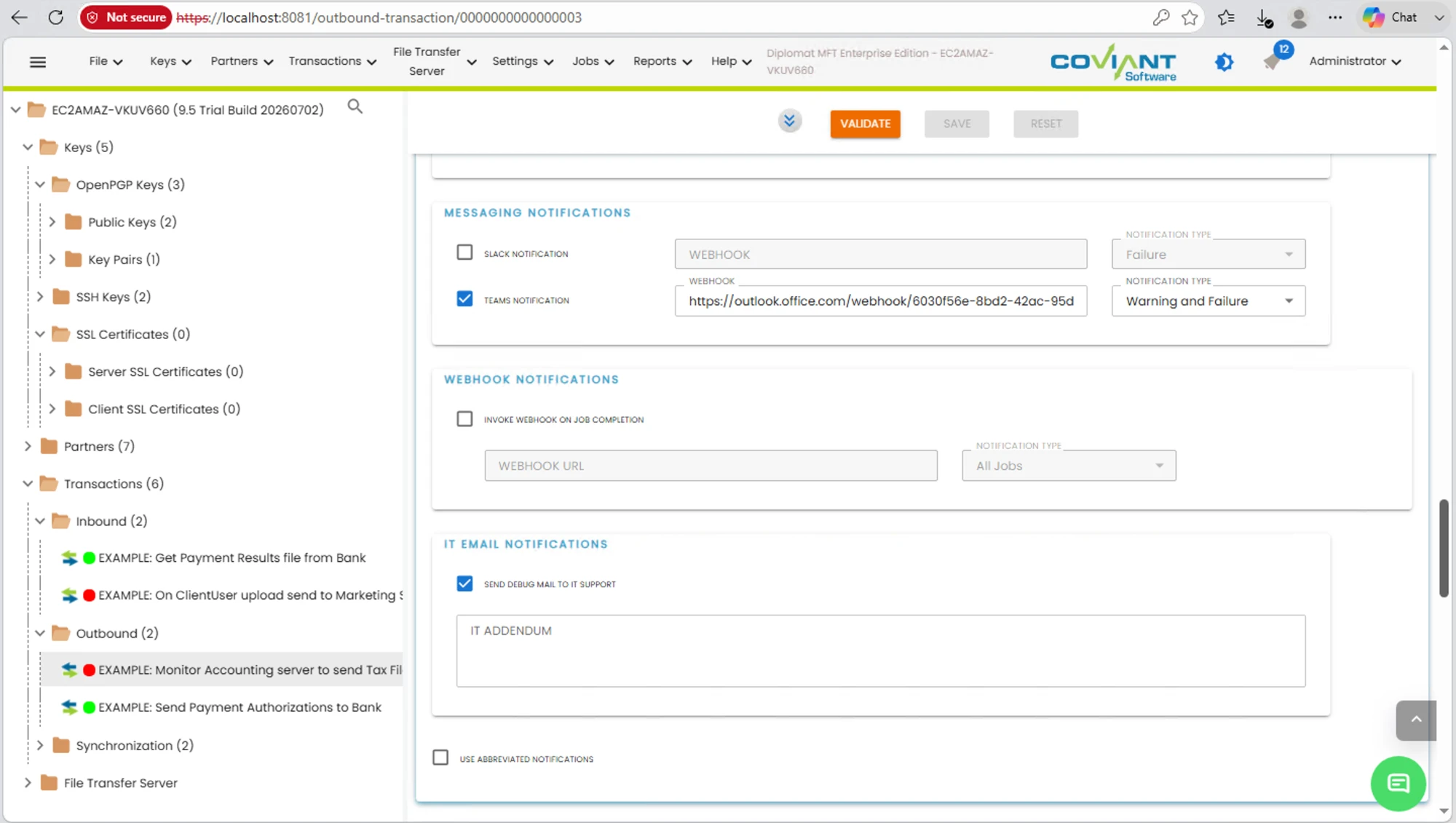The height and width of the screenshot is (823, 1456).
Task: Bookmark the page with star icon
Action: coord(1190,17)
